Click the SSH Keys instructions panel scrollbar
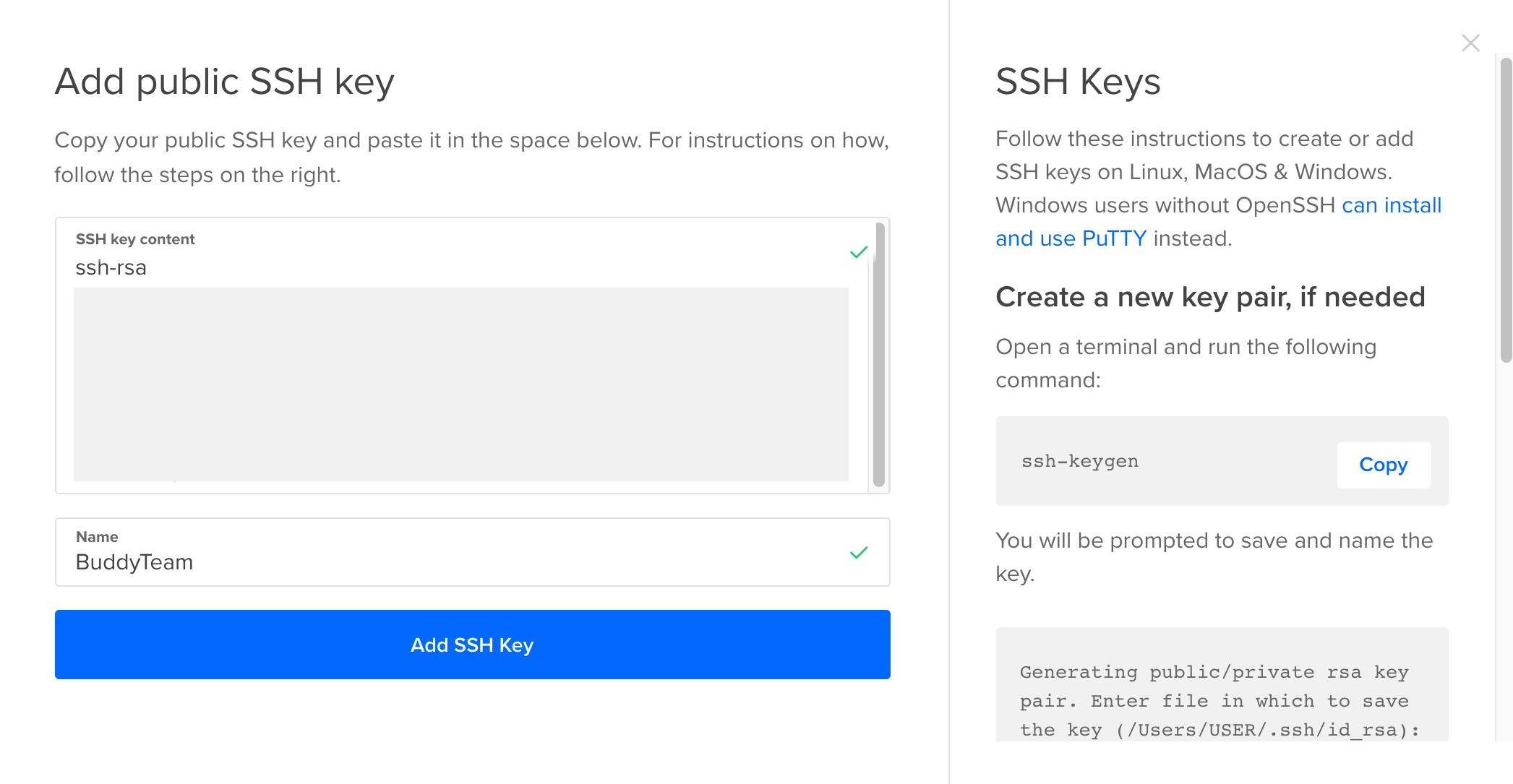 [1506, 210]
